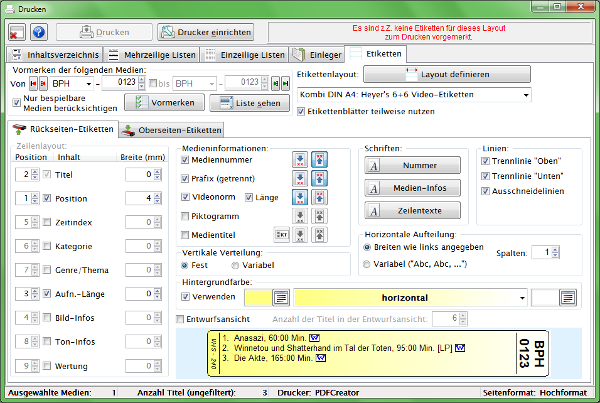
Task: Click the yellow background color swatch
Action: click(257, 297)
